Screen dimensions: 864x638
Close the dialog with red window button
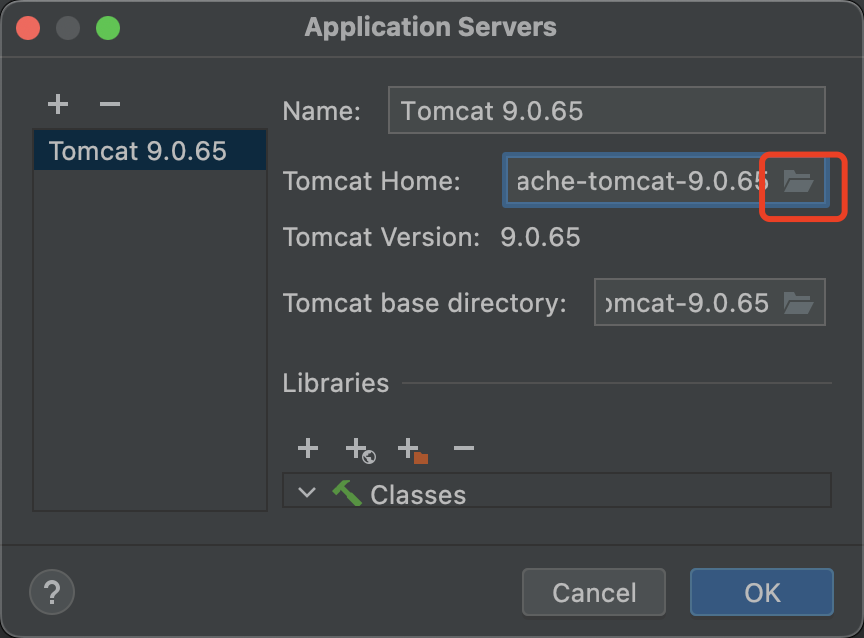coord(28,28)
